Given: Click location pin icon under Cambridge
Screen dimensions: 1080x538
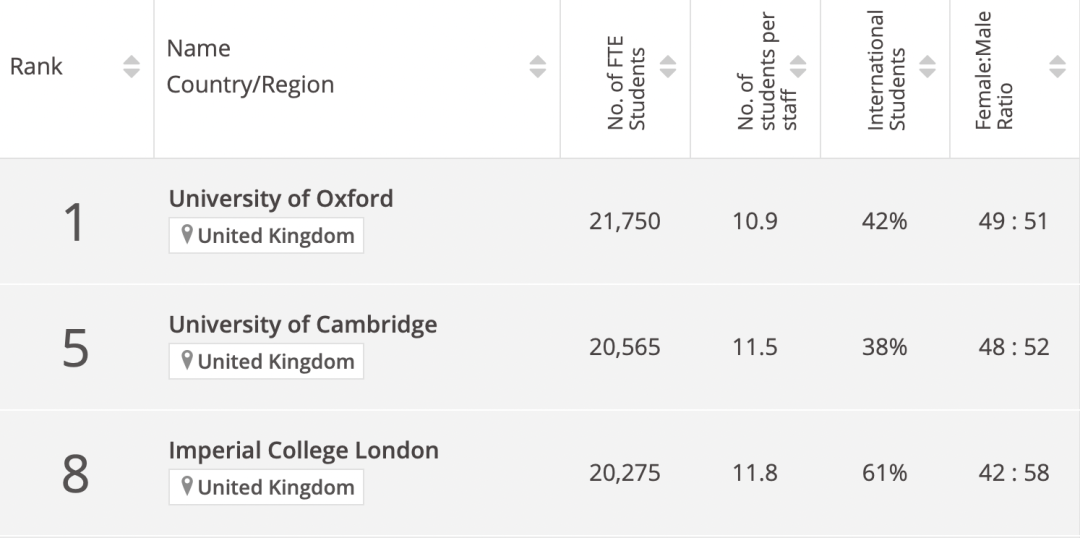Looking at the screenshot, I should 186,360.
